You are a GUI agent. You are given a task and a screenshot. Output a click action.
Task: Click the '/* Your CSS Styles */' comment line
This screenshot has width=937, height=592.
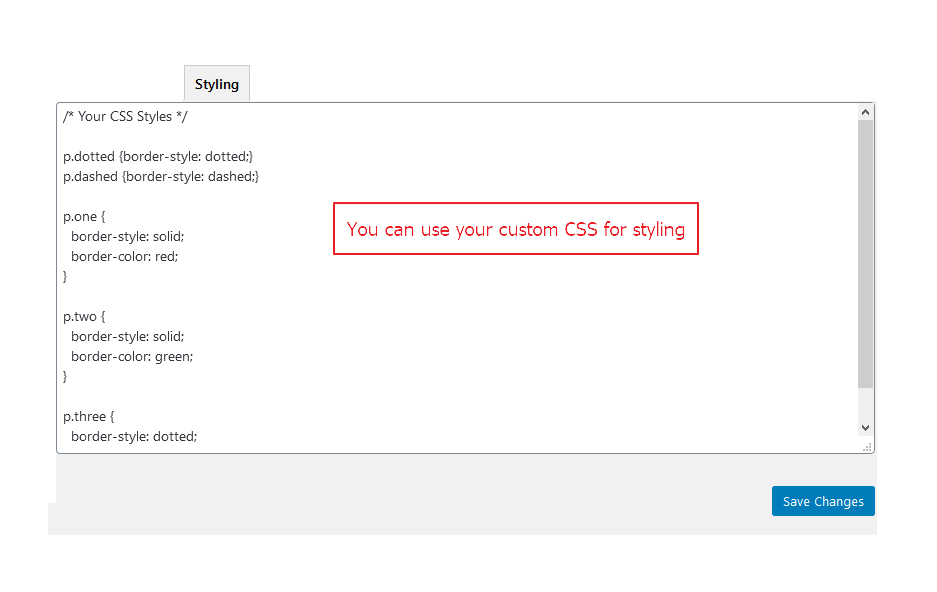tap(125, 116)
